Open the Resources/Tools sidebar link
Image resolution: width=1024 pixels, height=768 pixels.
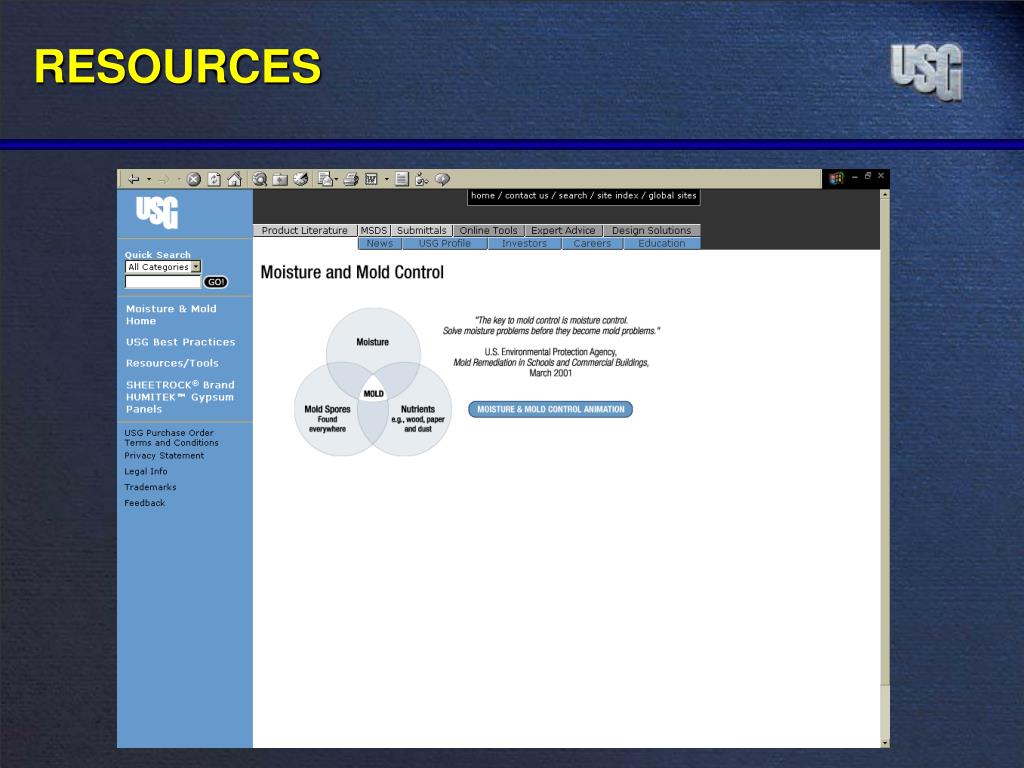[172, 363]
